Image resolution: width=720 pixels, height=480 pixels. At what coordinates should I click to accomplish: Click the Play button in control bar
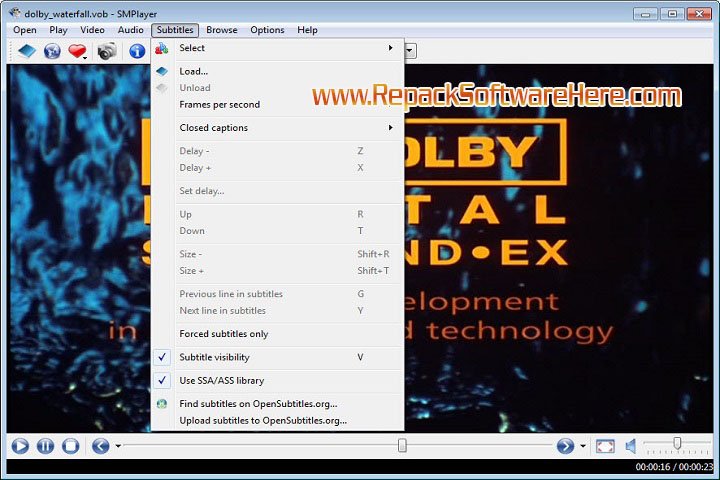[x=20, y=446]
